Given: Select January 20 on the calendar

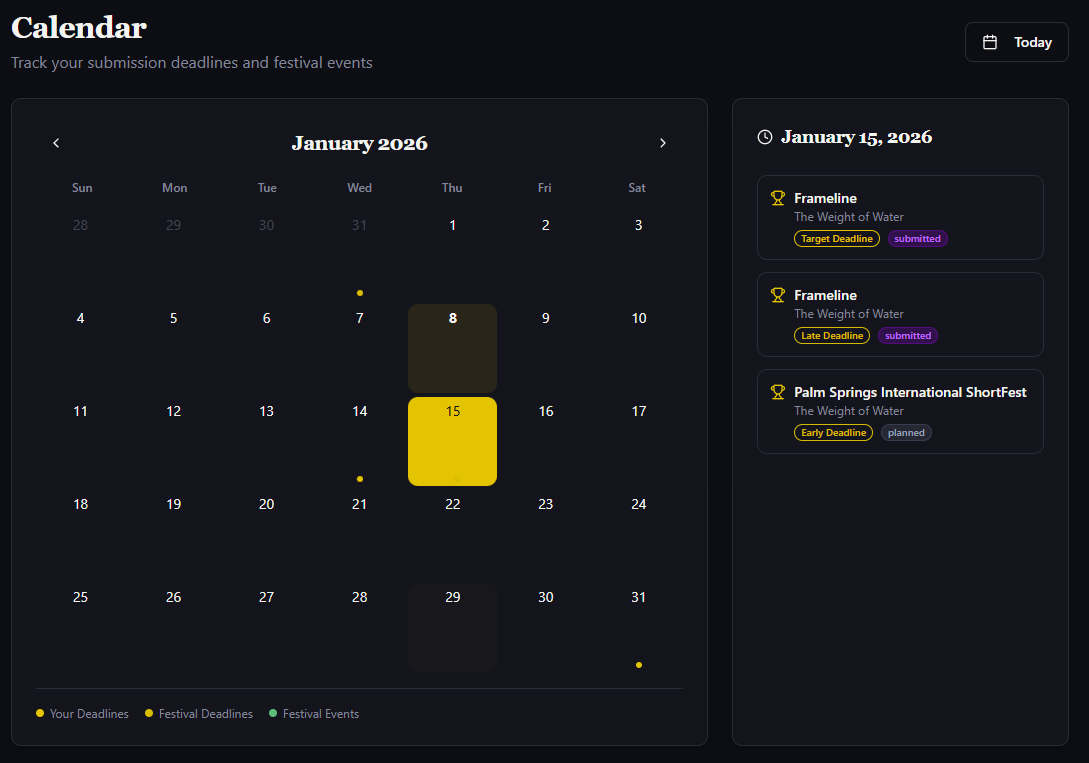Looking at the screenshot, I should pyautogui.click(x=267, y=535).
